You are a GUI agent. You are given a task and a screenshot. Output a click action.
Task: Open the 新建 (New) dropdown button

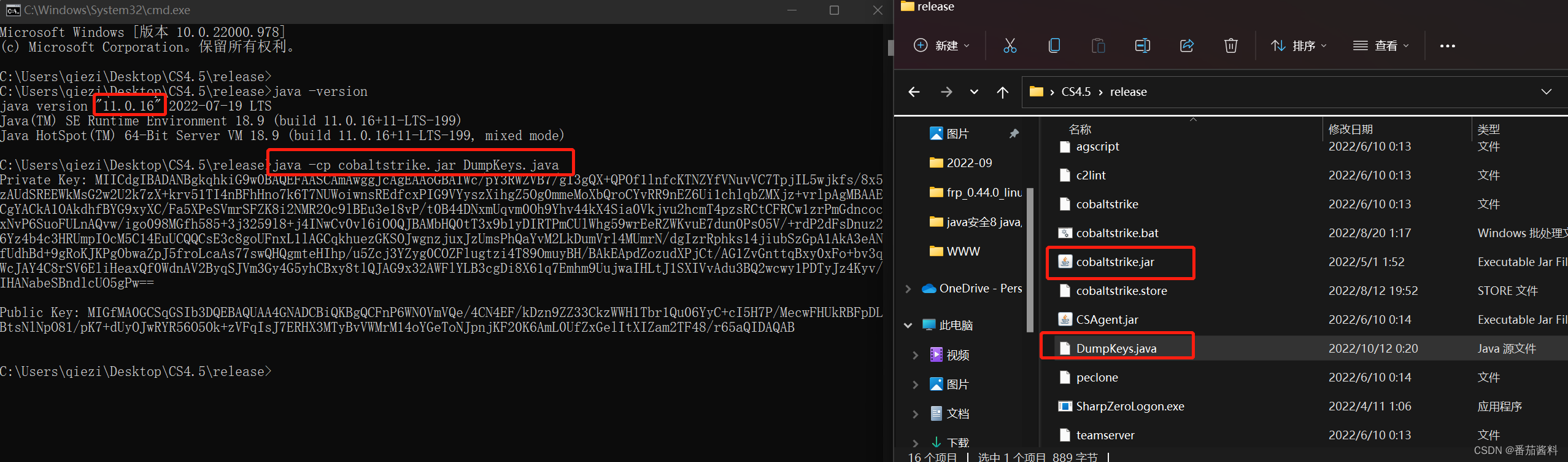(x=942, y=45)
